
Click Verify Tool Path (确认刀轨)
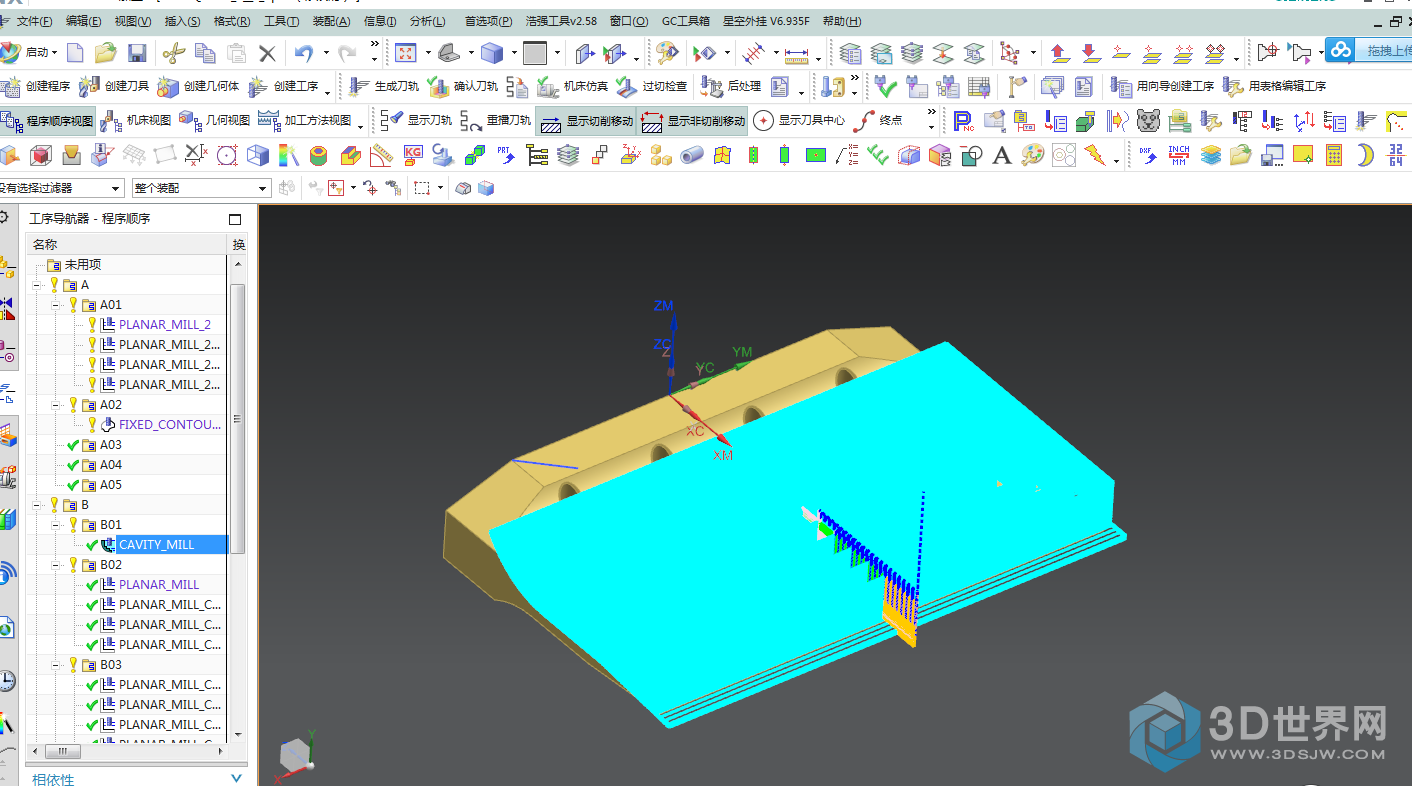[462, 87]
